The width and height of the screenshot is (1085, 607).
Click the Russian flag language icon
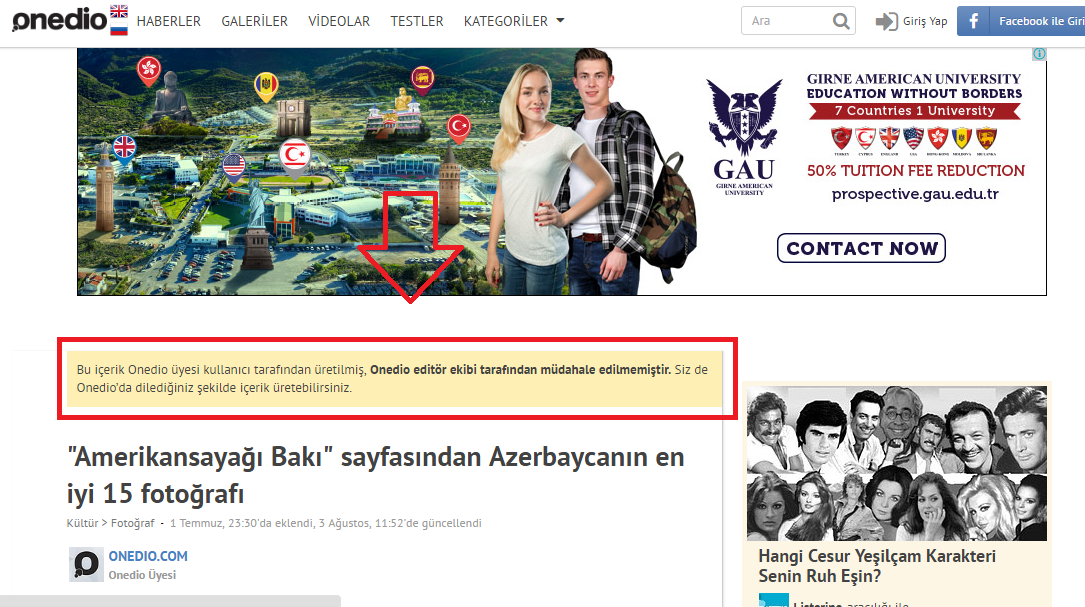click(119, 29)
